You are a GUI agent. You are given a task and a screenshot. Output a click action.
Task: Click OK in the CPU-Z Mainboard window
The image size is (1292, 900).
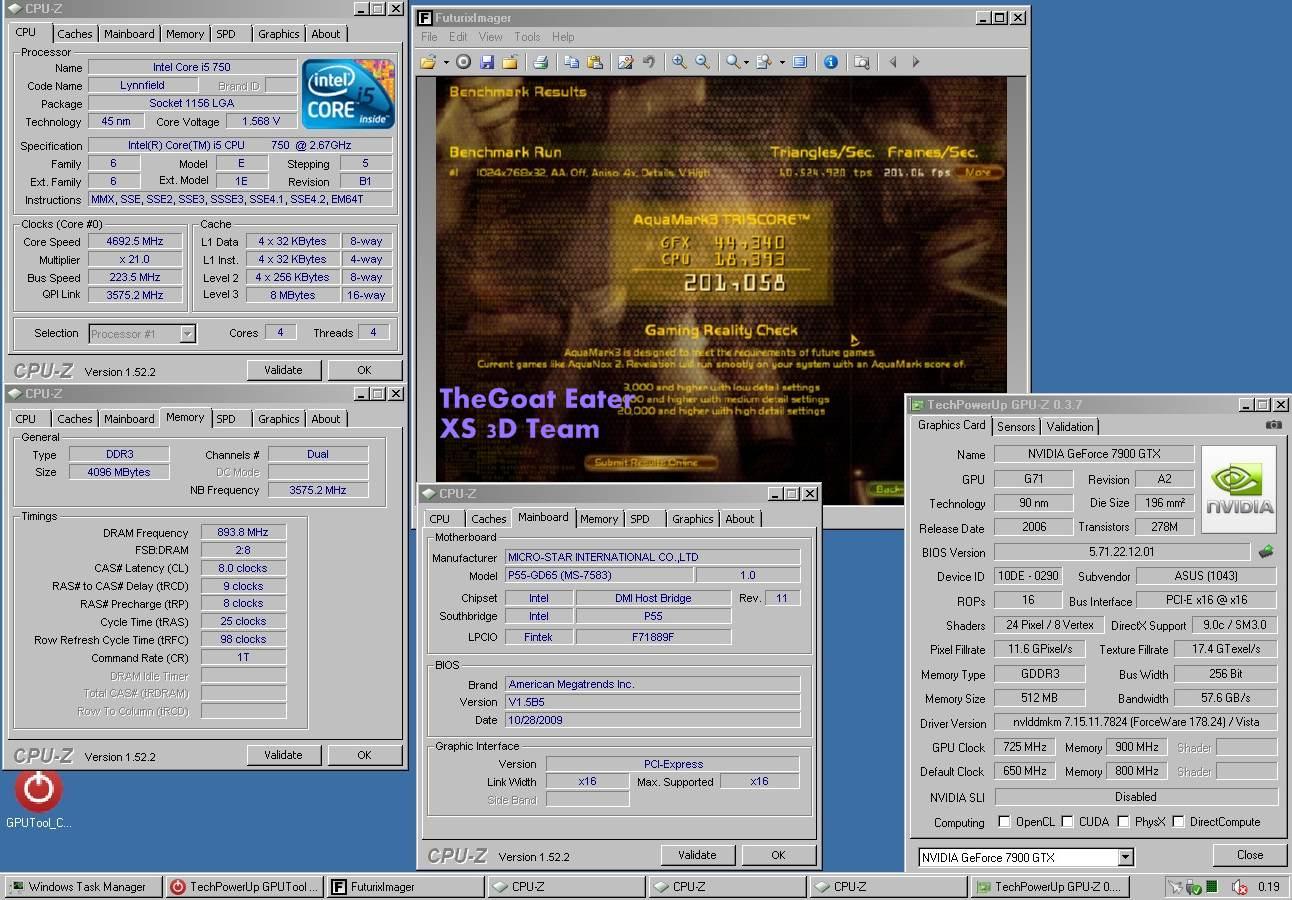778,855
